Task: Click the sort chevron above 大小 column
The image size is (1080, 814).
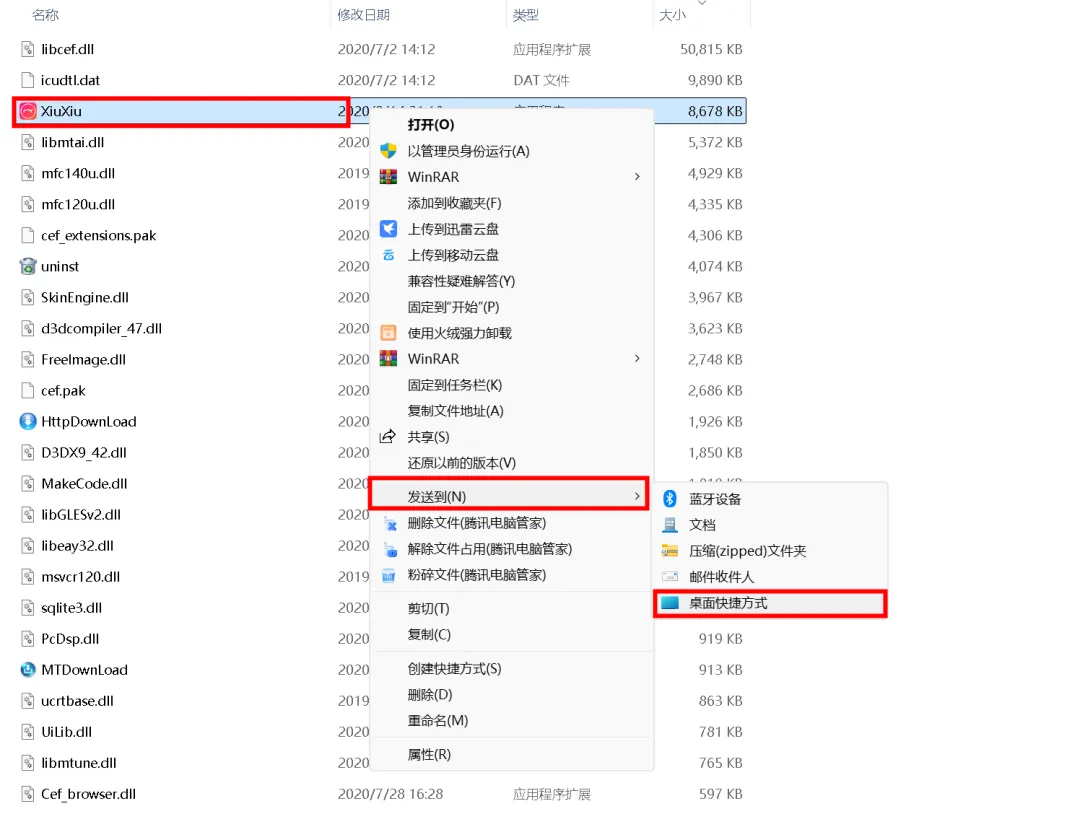Action: tap(702, 3)
